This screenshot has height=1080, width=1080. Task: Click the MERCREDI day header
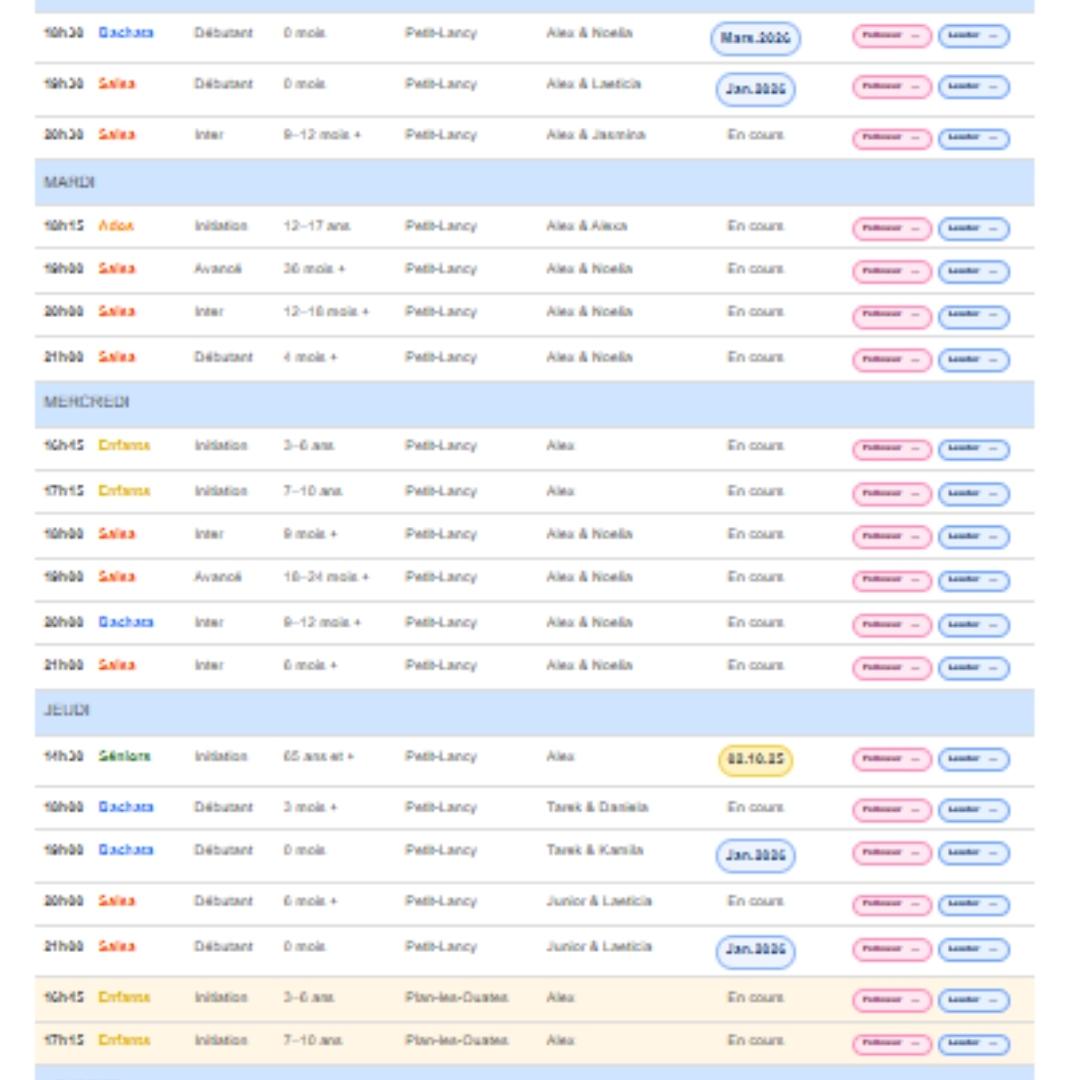[534, 403]
